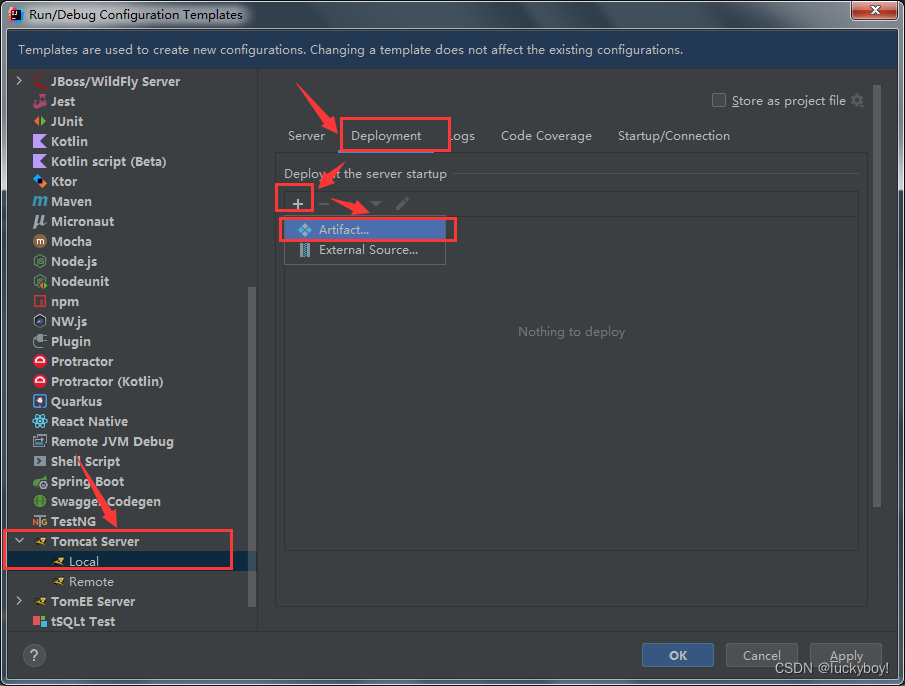Select the TomEE Server tree label
Viewport: 905px width, 686px height.
pyautogui.click(x=93, y=602)
